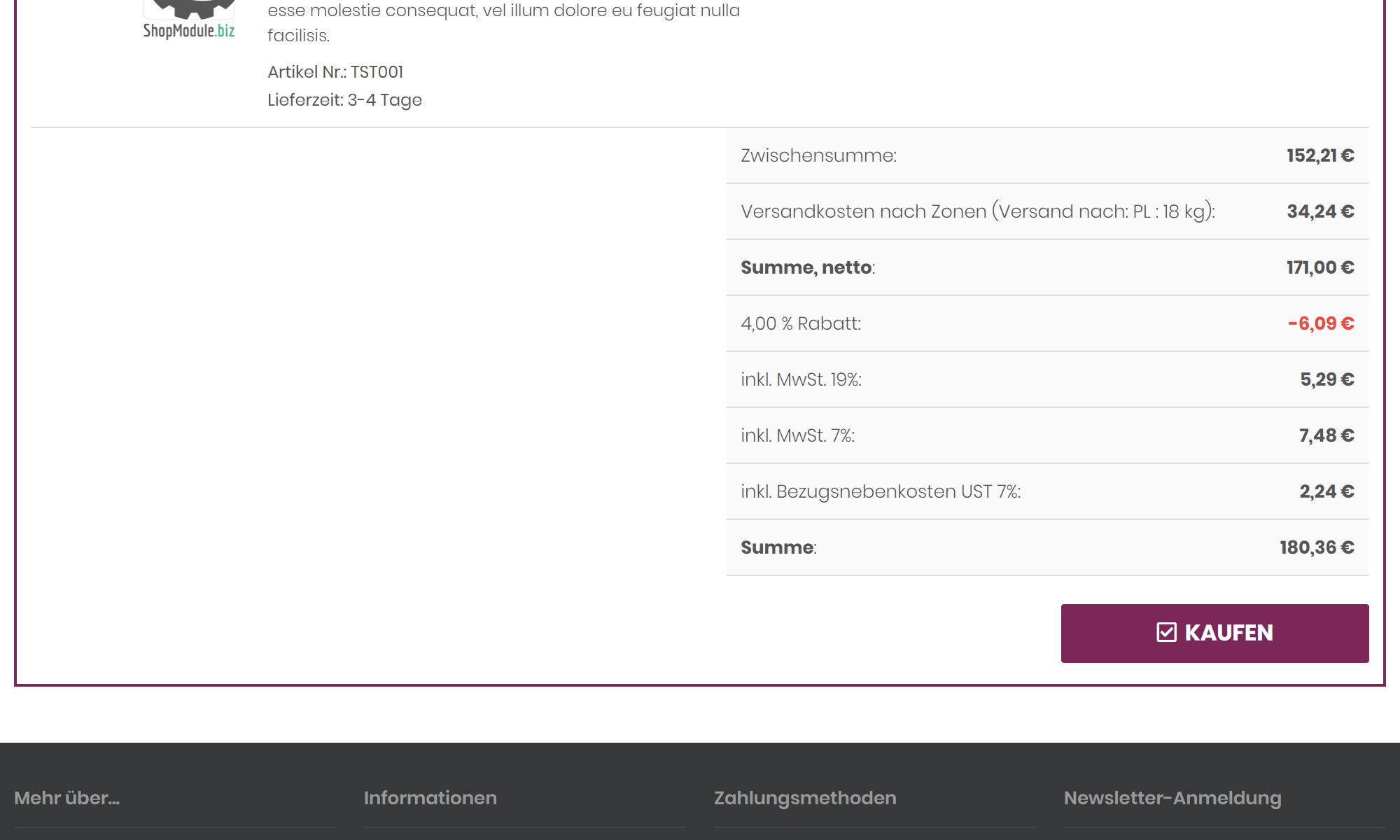
Task: Open the Informationen footer heading
Action: point(430,798)
